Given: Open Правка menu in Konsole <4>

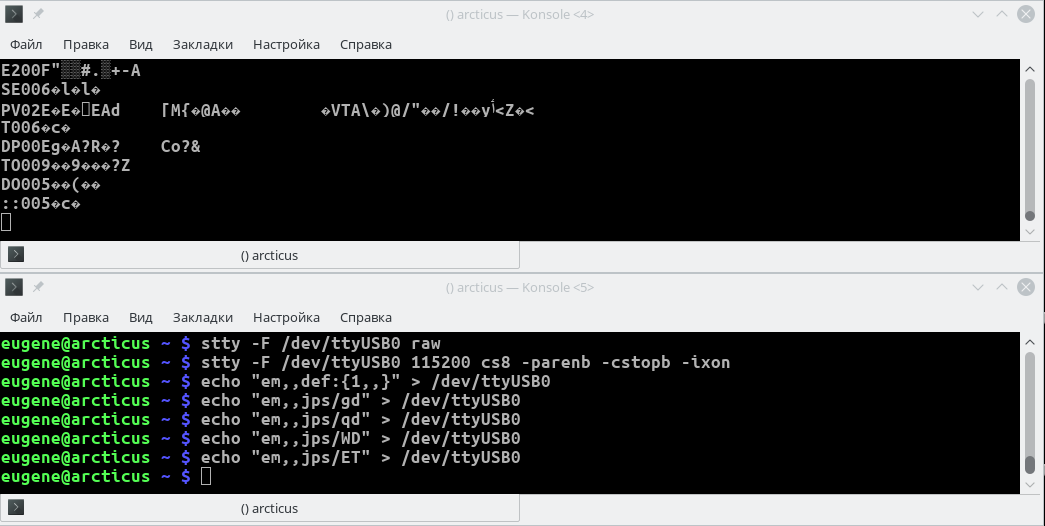Looking at the screenshot, I should coord(85,44).
